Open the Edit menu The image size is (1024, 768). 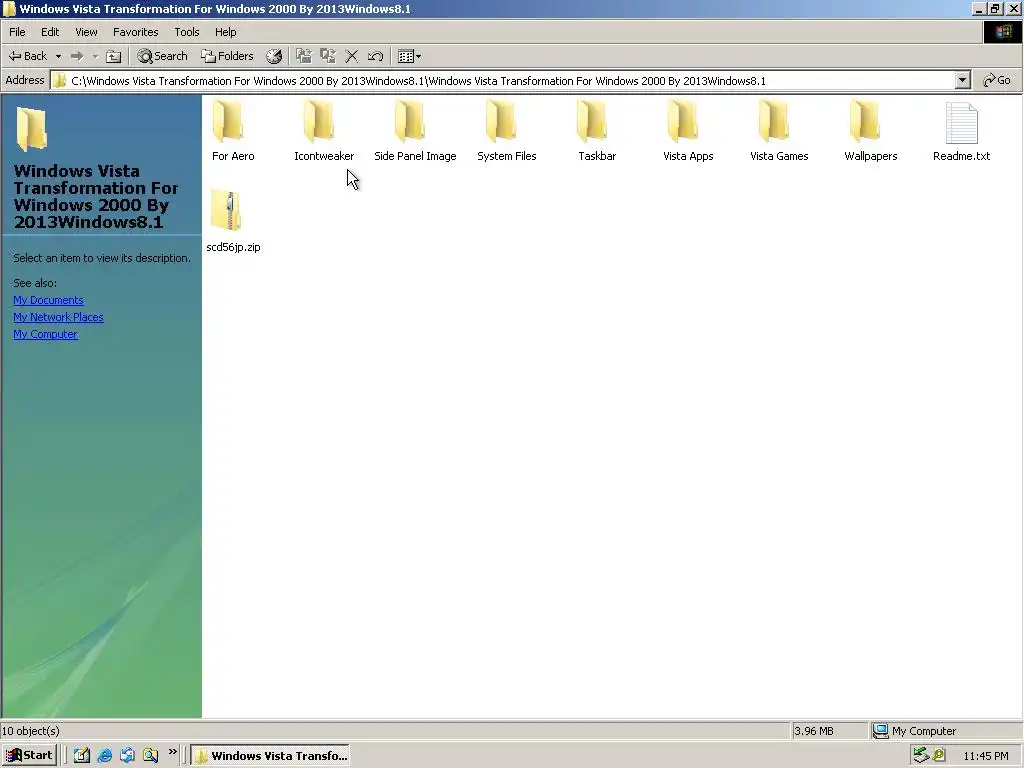[x=50, y=32]
